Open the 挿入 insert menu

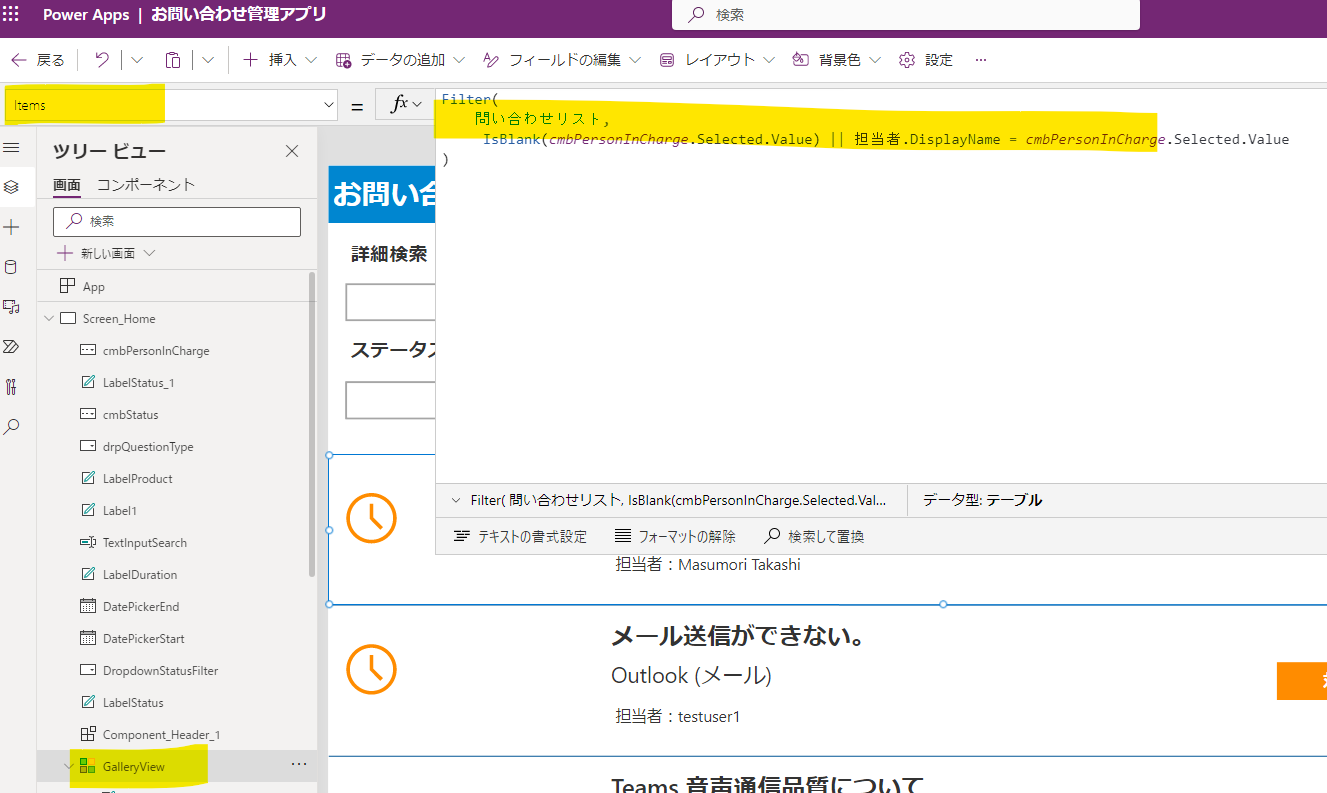(280, 60)
